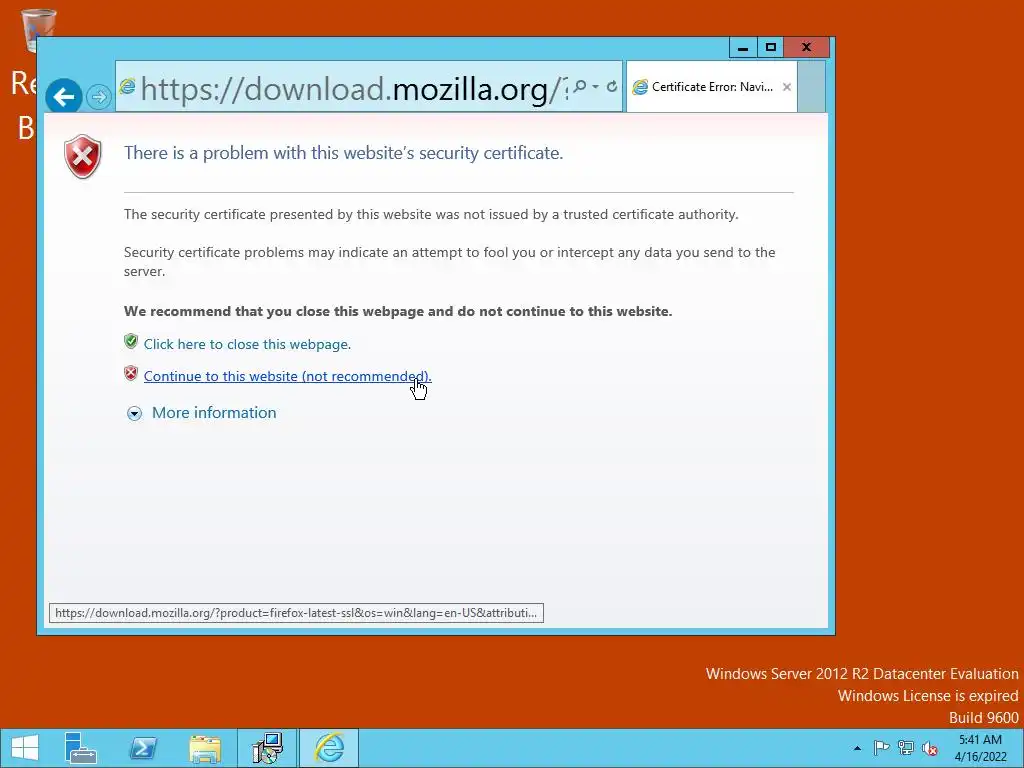Screen dimensions: 1024x768
Task: Click heading "There is a problem with this website's security certificate."
Action: pos(344,153)
